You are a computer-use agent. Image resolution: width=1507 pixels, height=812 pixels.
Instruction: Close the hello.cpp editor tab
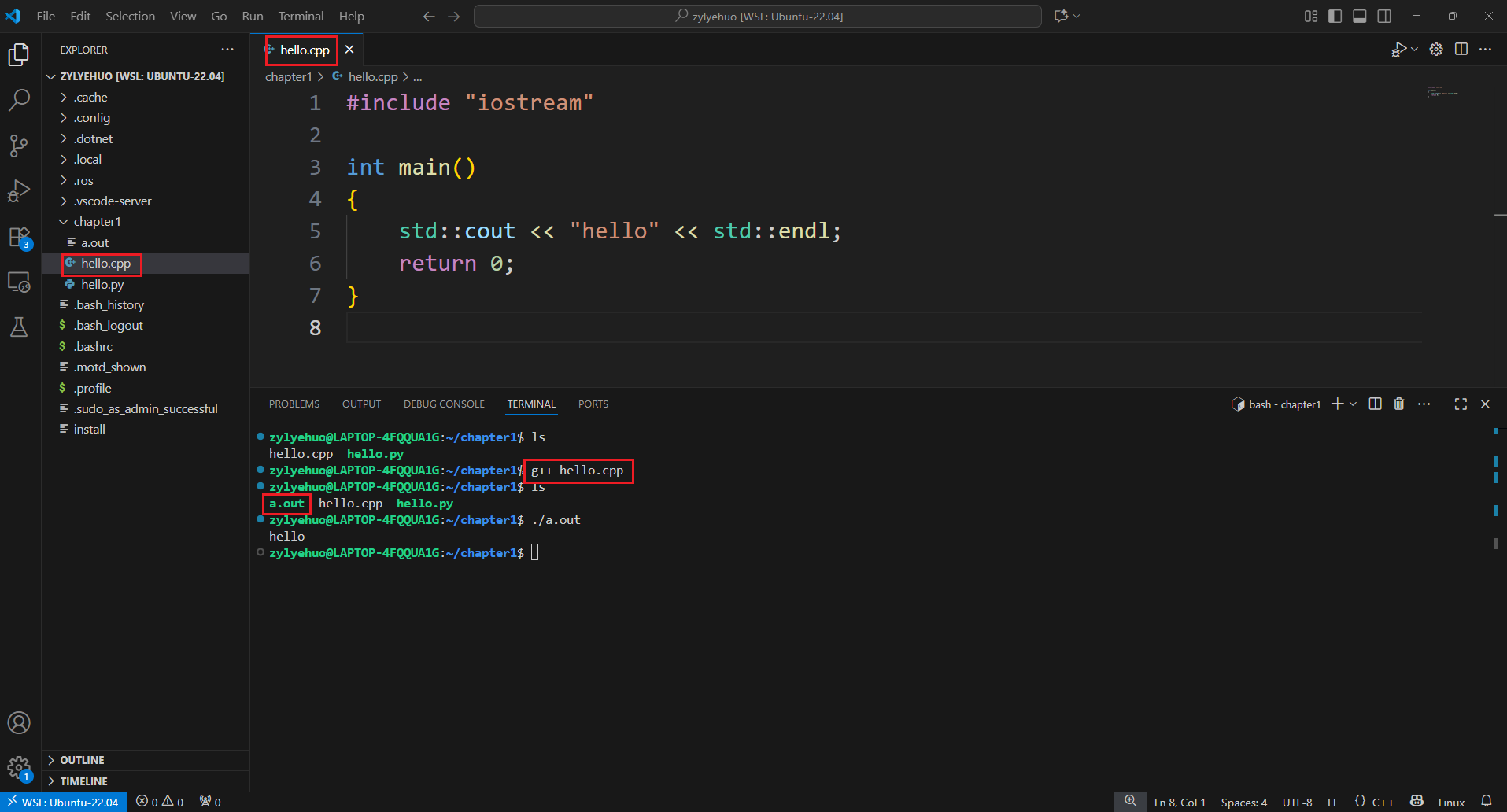pos(349,50)
